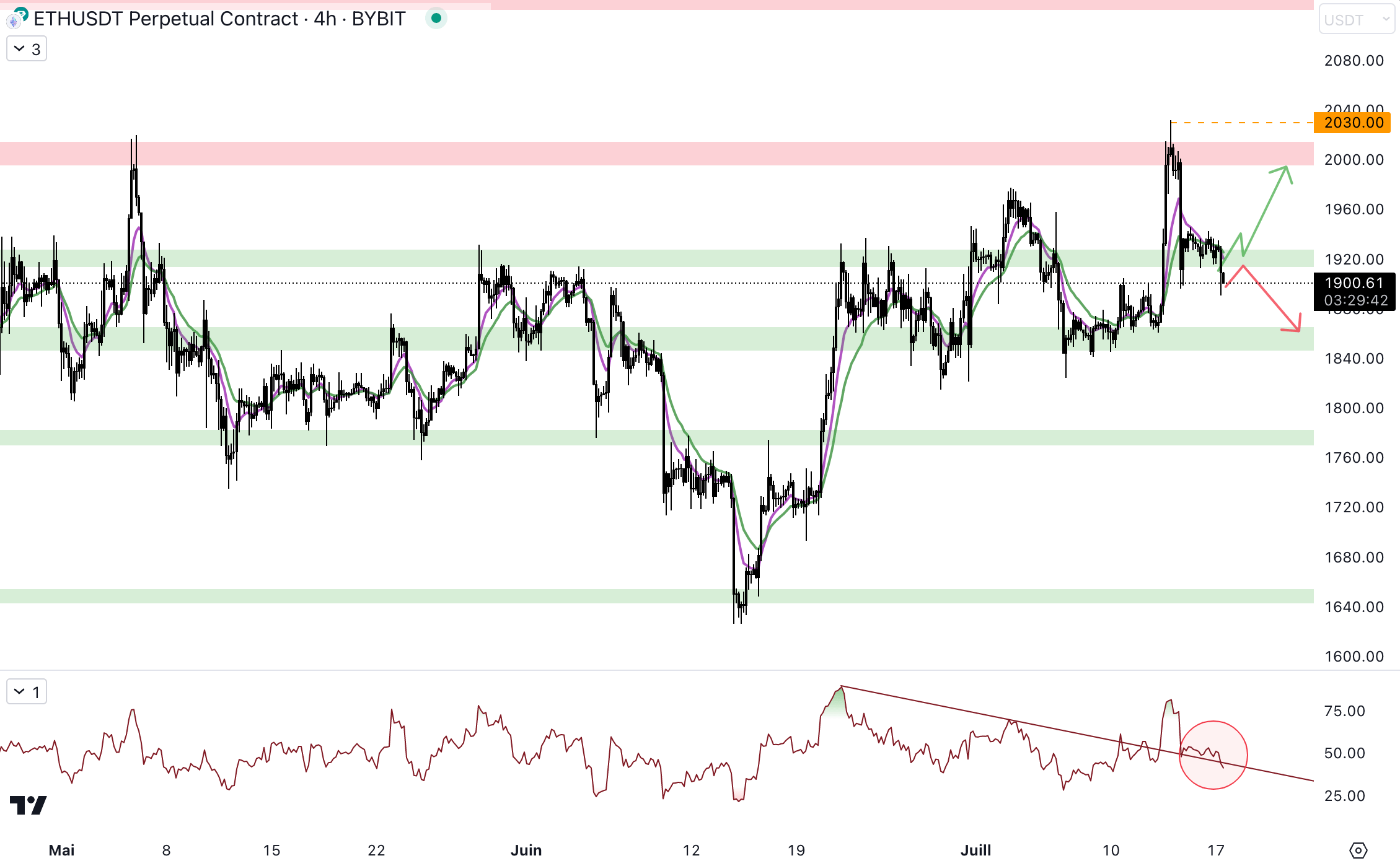Click the 75.00 level on RSI scale
The height and width of the screenshot is (866, 1400).
click(x=1344, y=711)
